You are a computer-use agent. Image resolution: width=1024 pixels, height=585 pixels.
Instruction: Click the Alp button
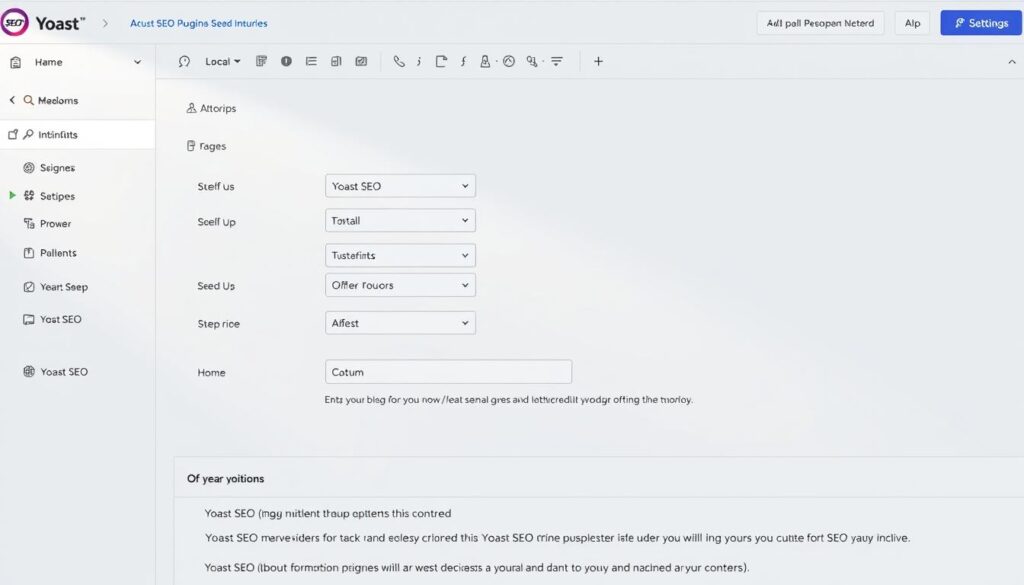pyautogui.click(x=912, y=23)
